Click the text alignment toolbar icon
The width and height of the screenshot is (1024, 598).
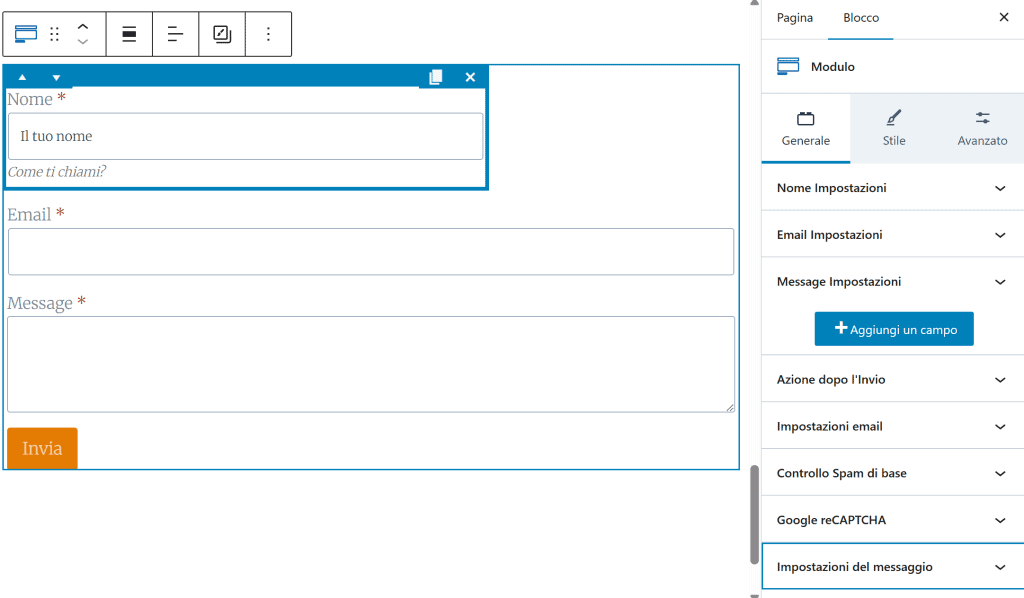[x=175, y=34]
